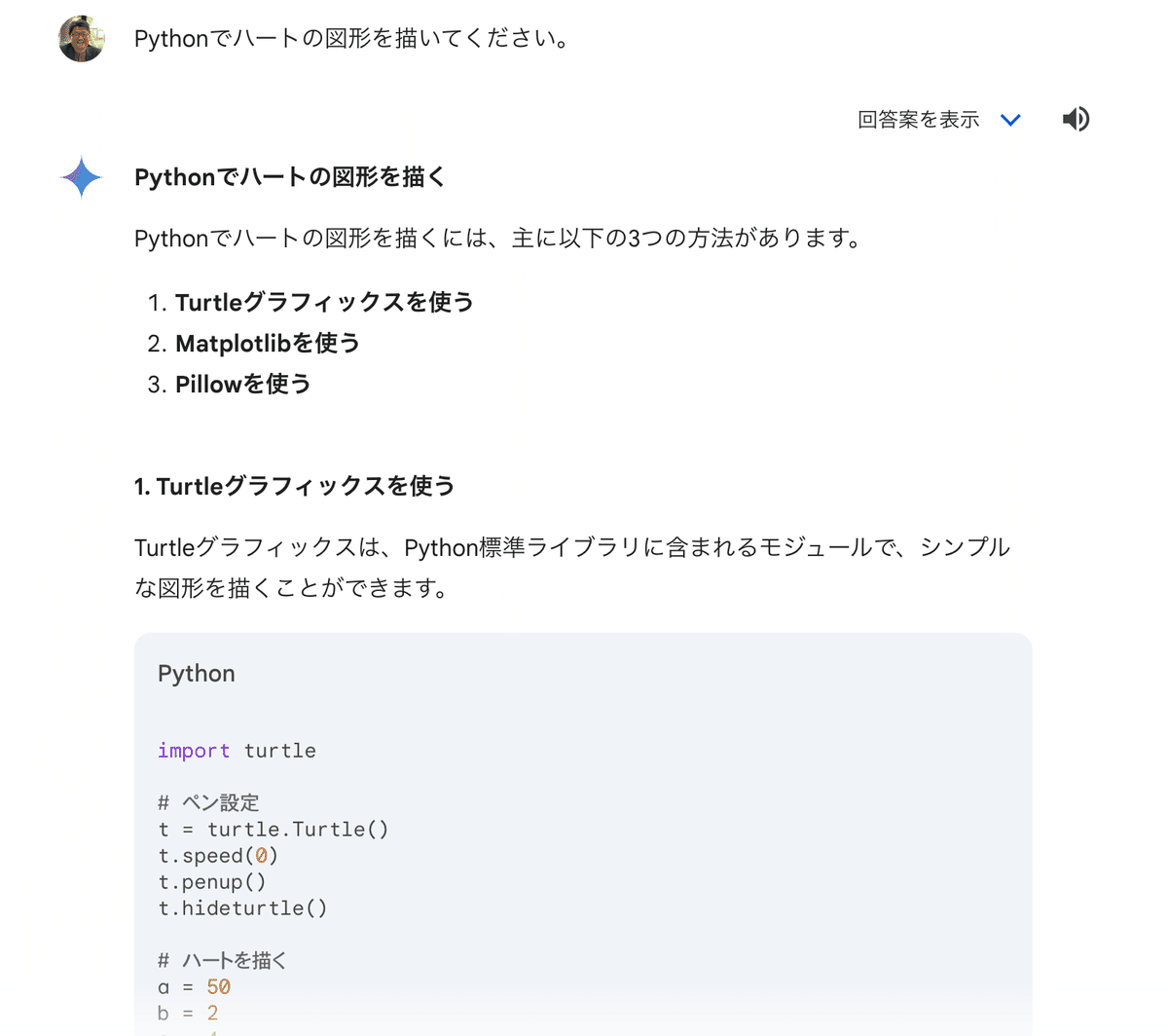Click the # ハートを描く comment line
Image resolution: width=1168 pixels, height=1036 pixels.
coord(223,961)
